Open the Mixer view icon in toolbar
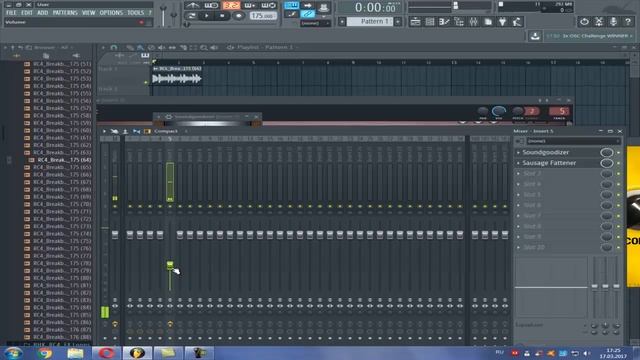This screenshot has width=640, height=360. point(473,22)
